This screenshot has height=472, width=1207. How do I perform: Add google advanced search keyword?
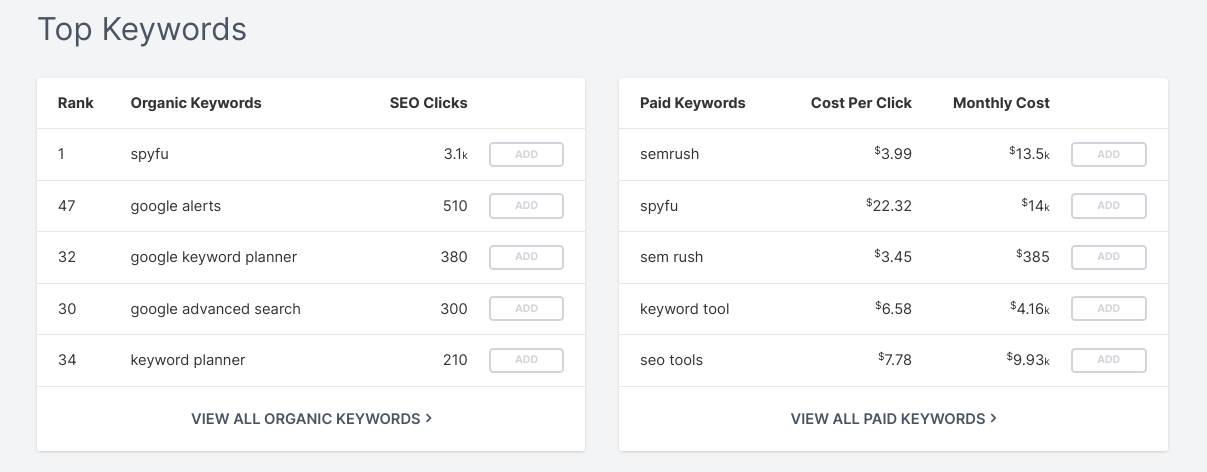pyautogui.click(x=526, y=309)
